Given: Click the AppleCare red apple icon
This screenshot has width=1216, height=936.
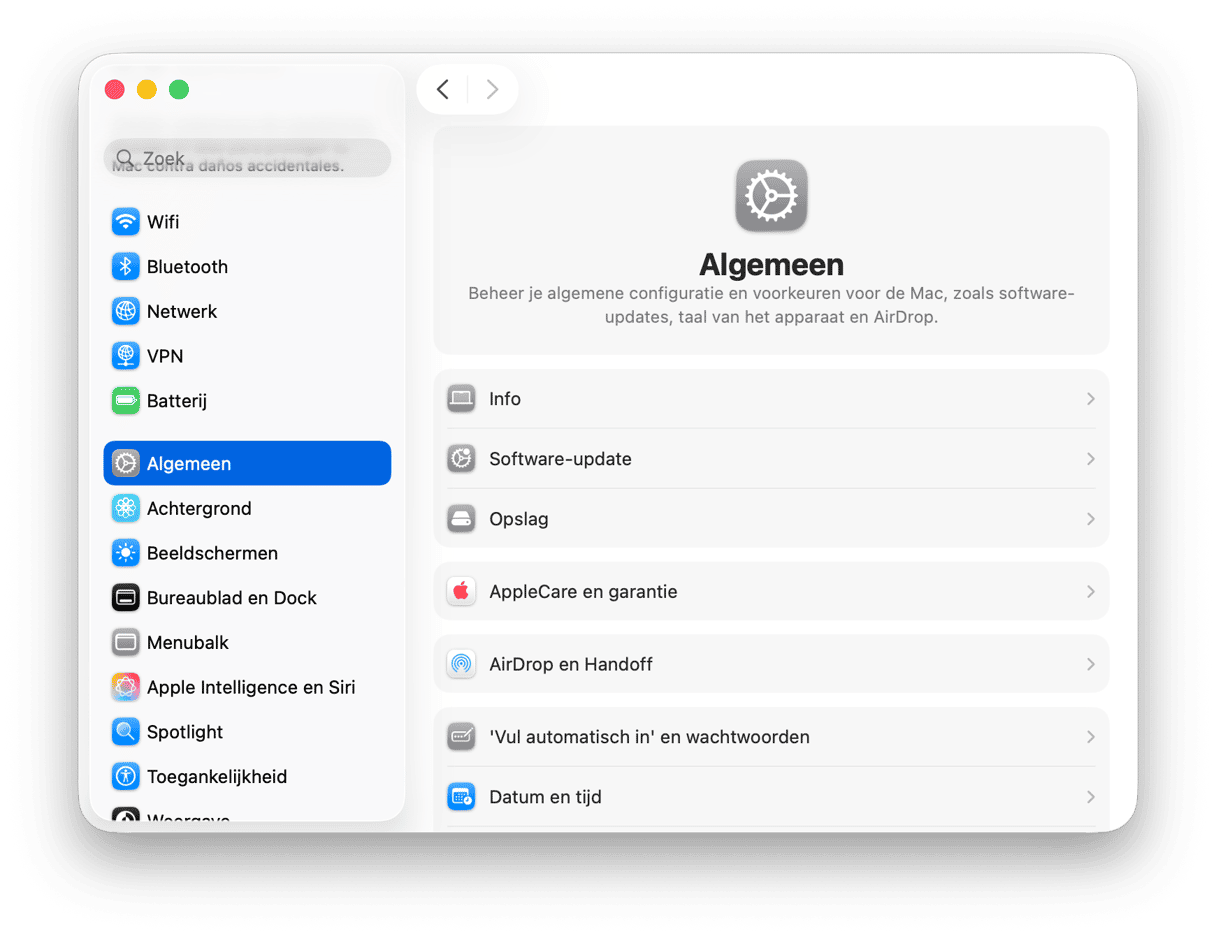Looking at the screenshot, I should pos(461,592).
